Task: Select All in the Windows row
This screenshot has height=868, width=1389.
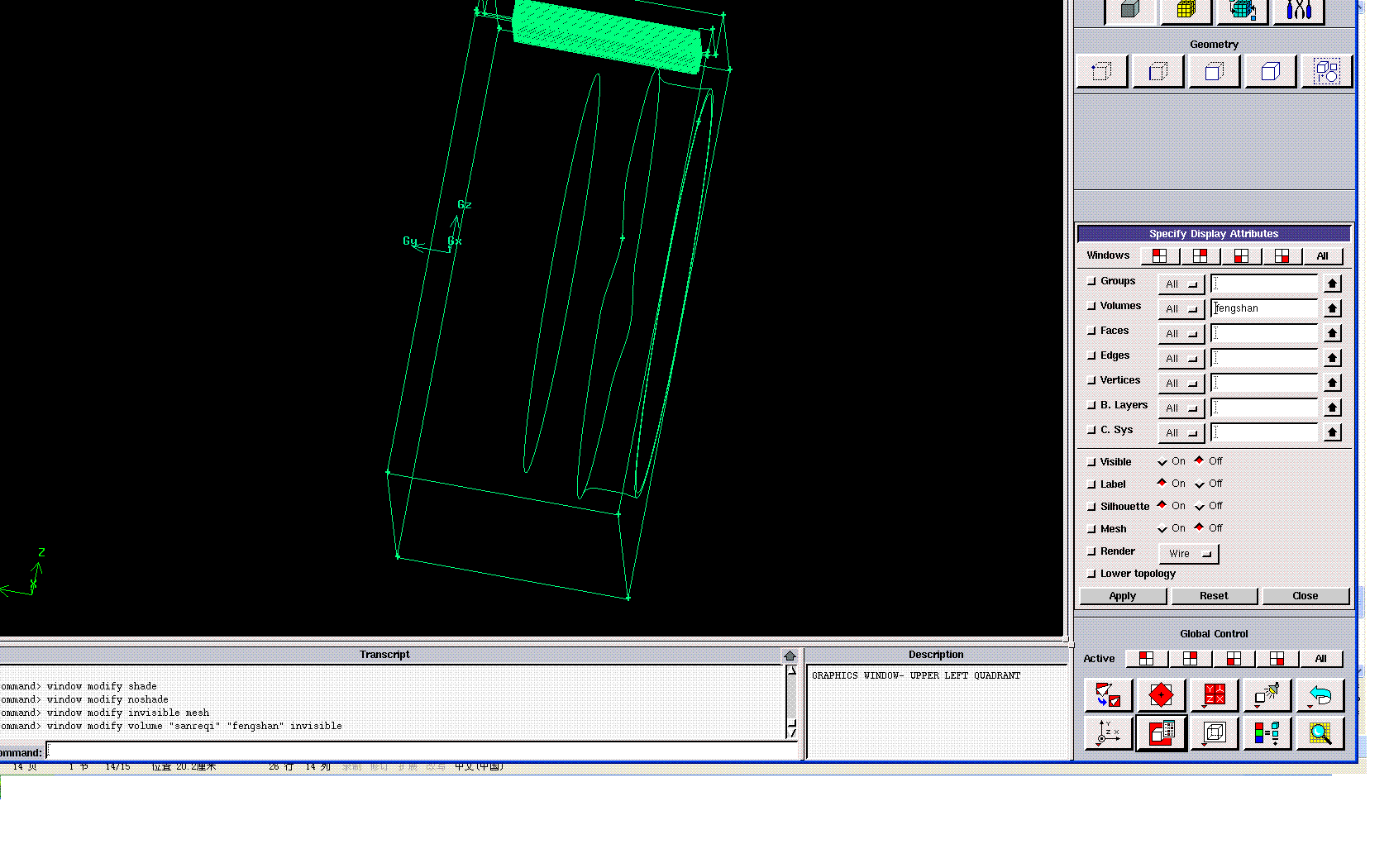Action: point(1322,256)
